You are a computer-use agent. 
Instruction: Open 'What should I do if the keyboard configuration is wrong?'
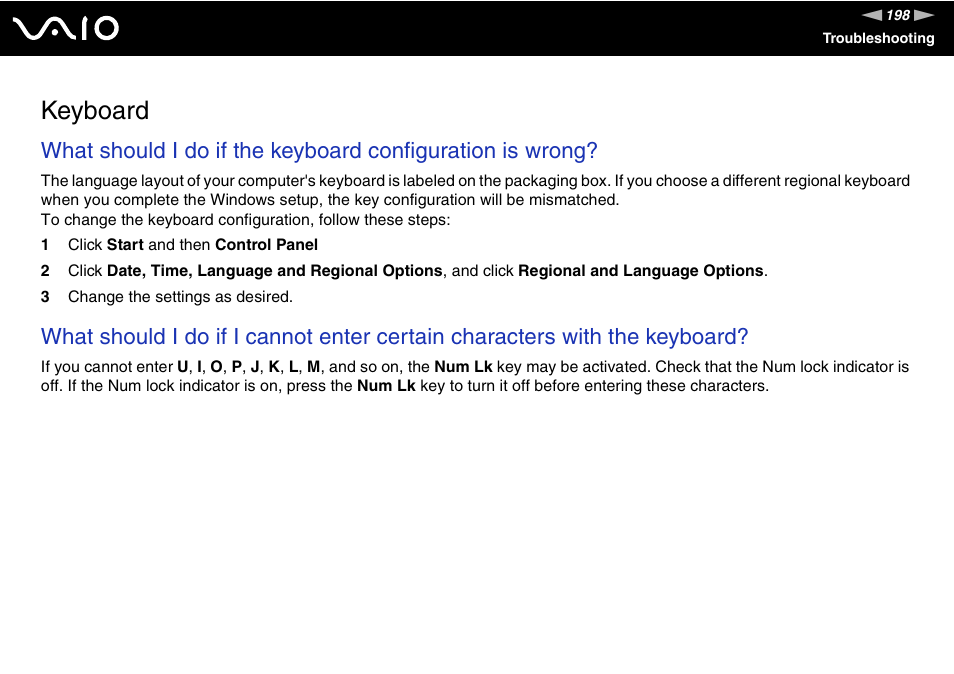pyautogui.click(x=319, y=150)
